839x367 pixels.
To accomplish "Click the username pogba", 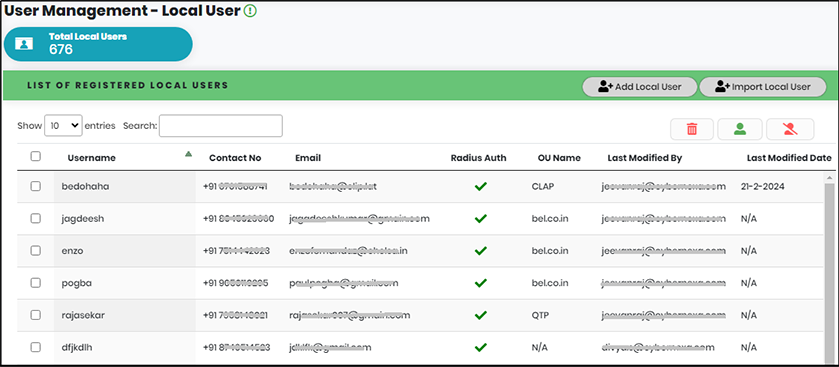I will (77, 283).
